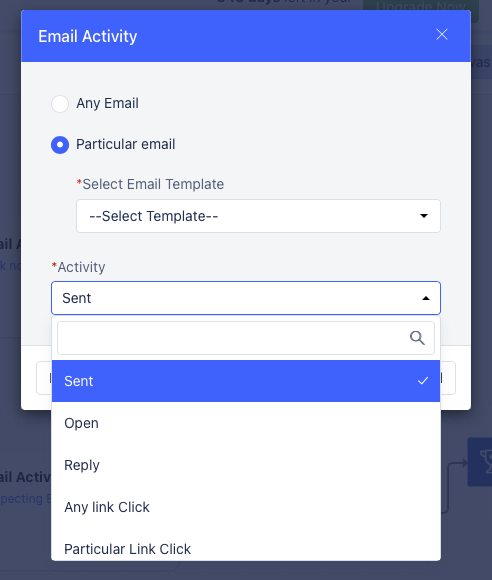Click the Any Email label text
The height and width of the screenshot is (580, 492).
(x=107, y=103)
